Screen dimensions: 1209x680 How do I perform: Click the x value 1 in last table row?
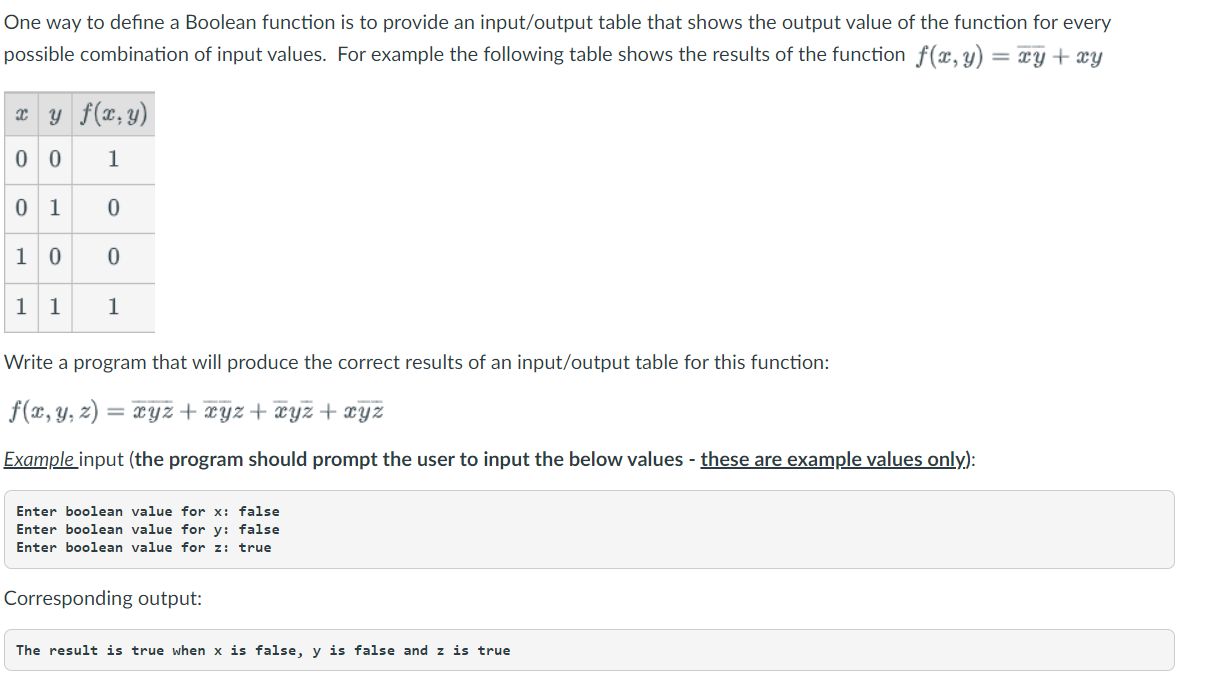click(x=21, y=307)
